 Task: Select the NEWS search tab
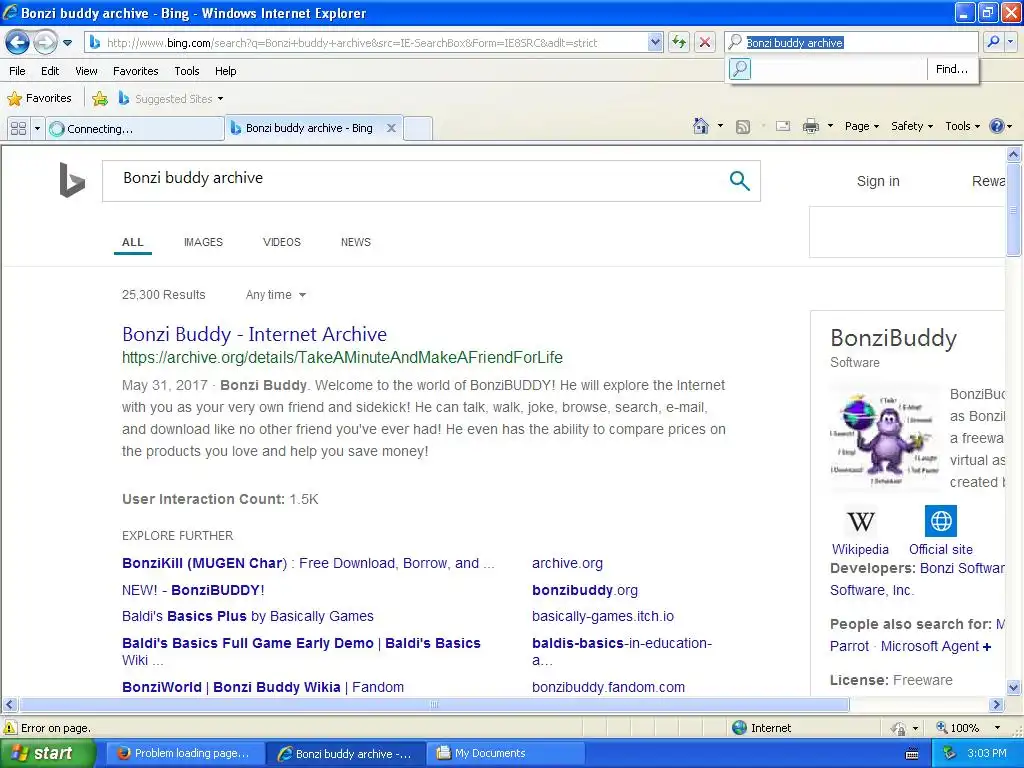pyautogui.click(x=355, y=242)
